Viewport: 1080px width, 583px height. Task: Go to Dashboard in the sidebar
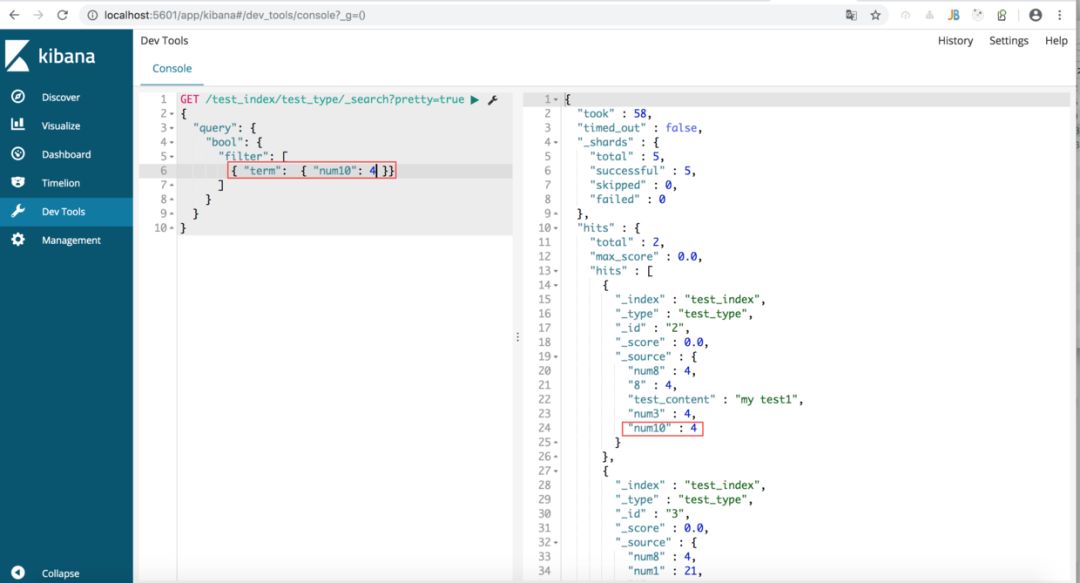coord(65,155)
